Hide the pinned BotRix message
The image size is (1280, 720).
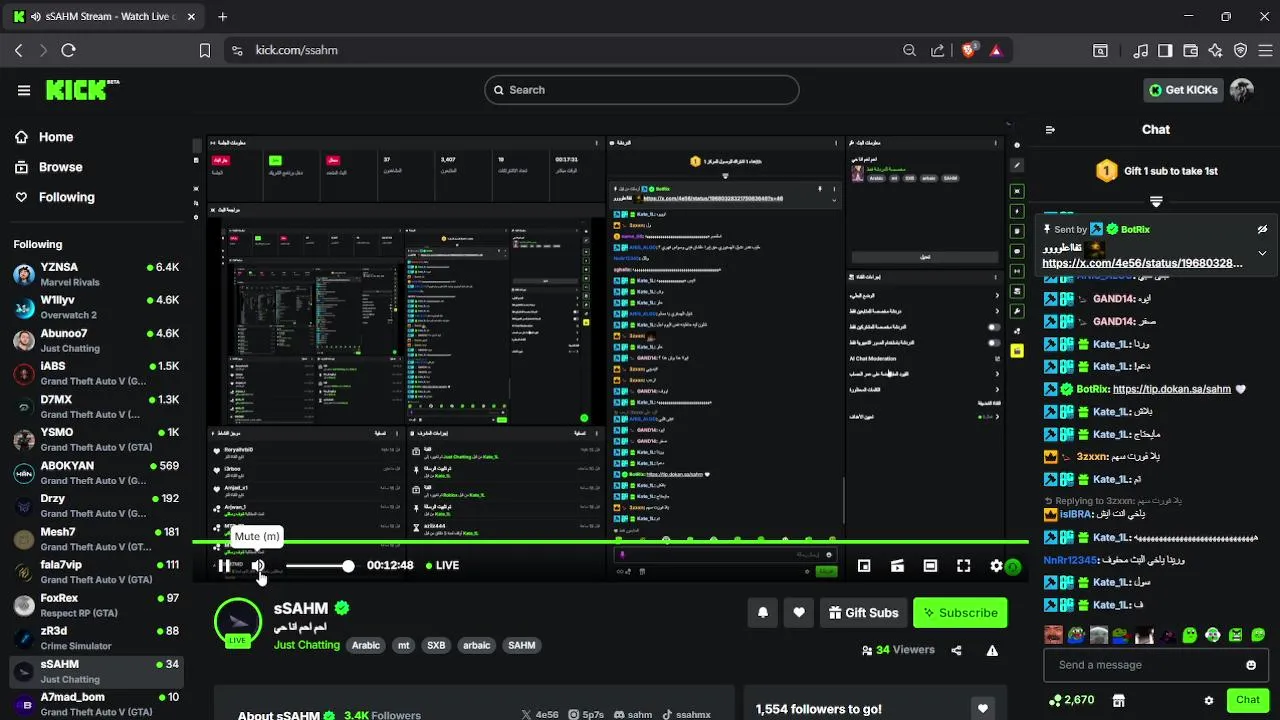click(1262, 229)
